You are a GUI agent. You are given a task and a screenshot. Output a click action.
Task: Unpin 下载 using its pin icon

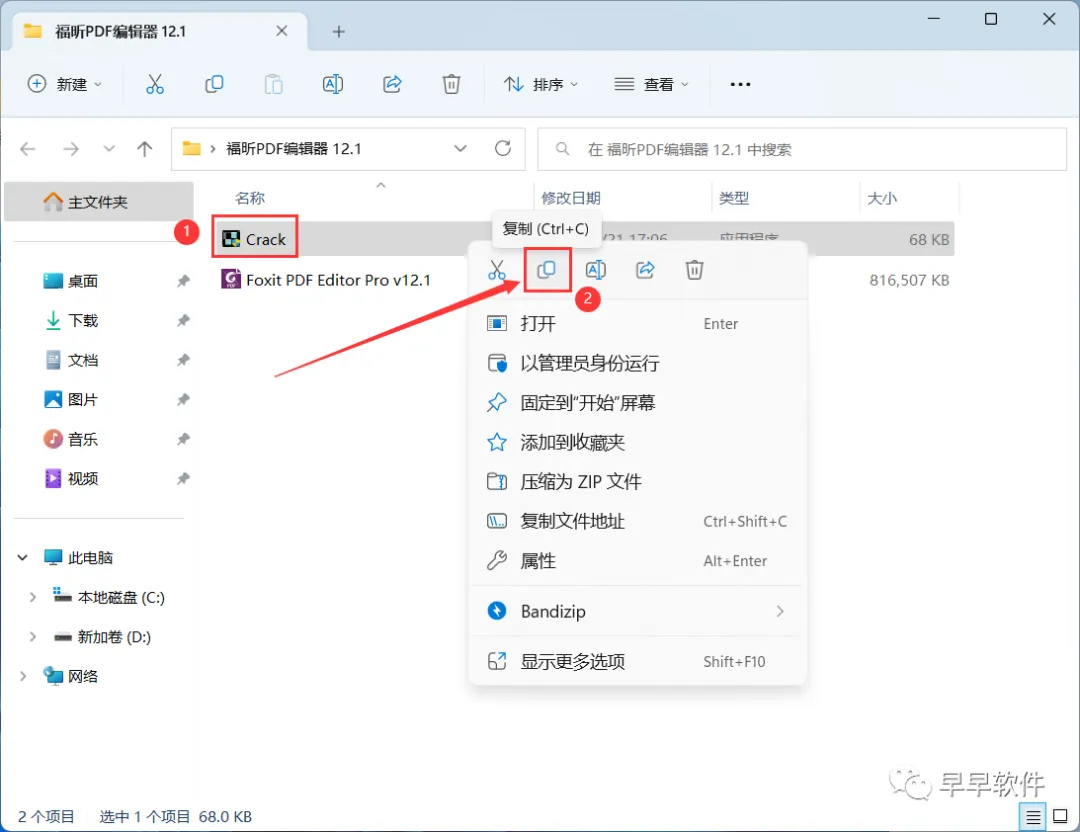click(x=183, y=320)
